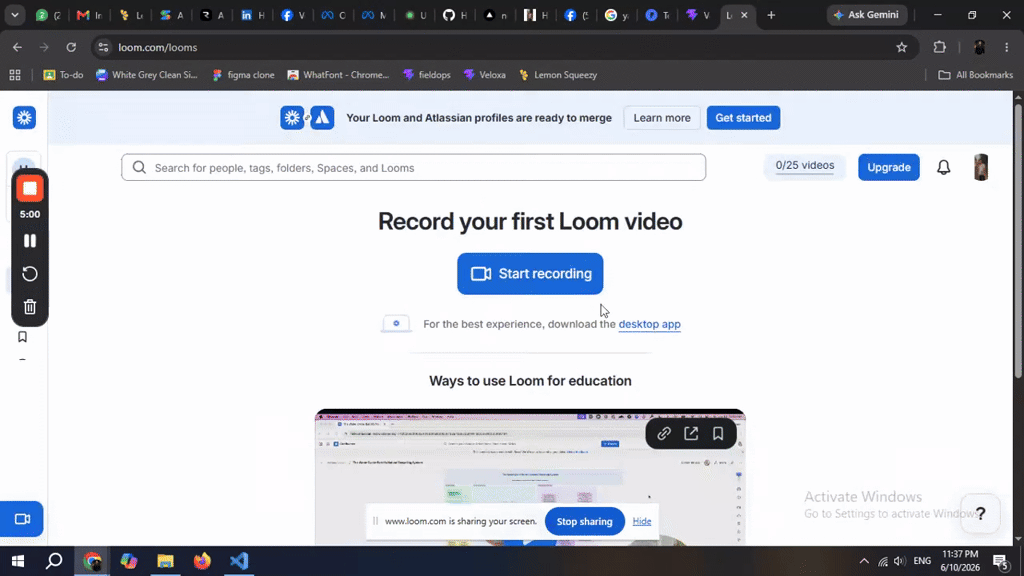
Task: Open Loom home logo in sidebar
Action: point(24,118)
